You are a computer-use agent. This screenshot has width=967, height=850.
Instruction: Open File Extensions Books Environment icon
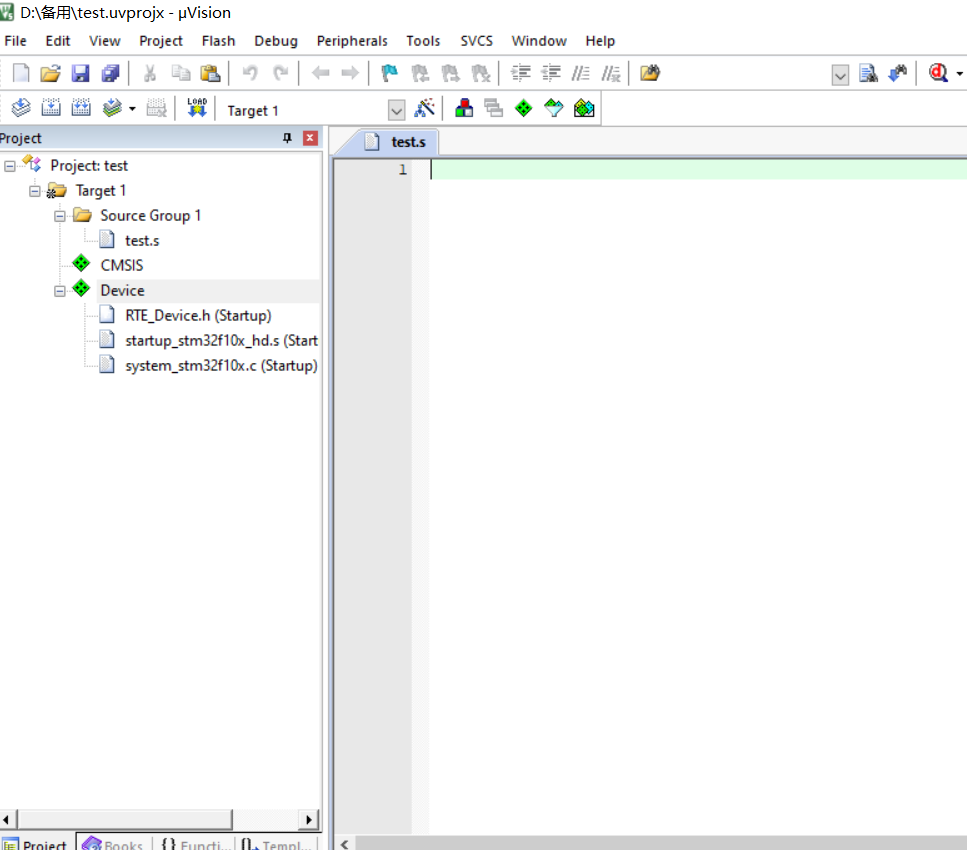tap(464, 108)
